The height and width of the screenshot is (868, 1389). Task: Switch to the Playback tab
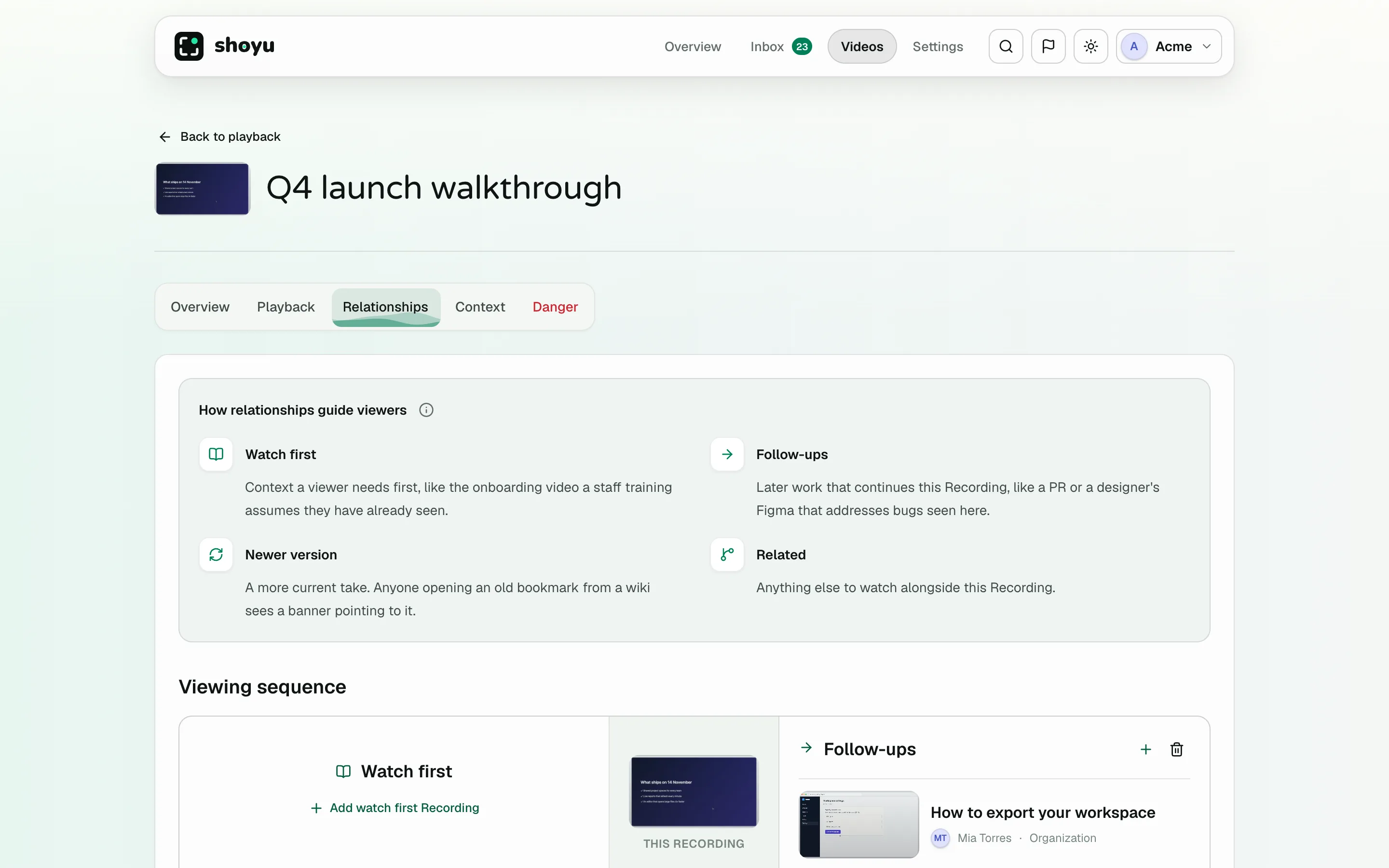pos(286,307)
